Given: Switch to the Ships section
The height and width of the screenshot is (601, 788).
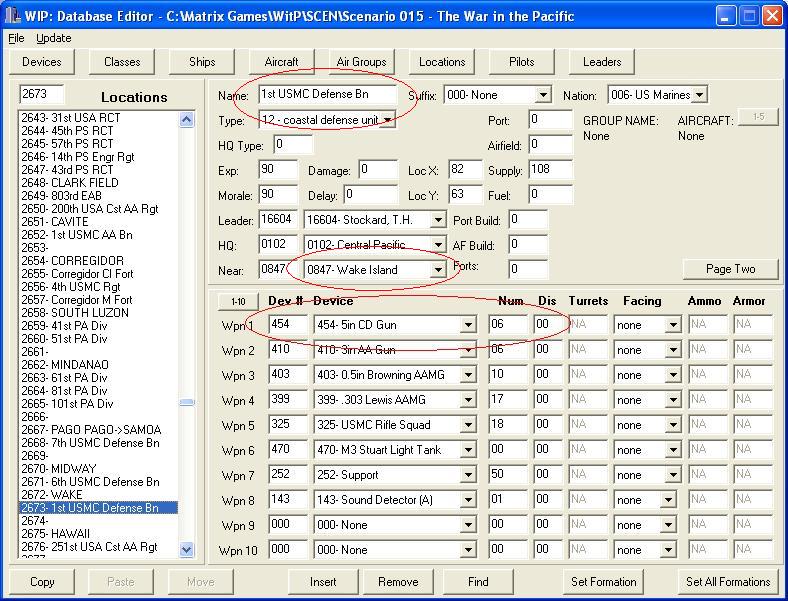Looking at the screenshot, I should point(202,62).
